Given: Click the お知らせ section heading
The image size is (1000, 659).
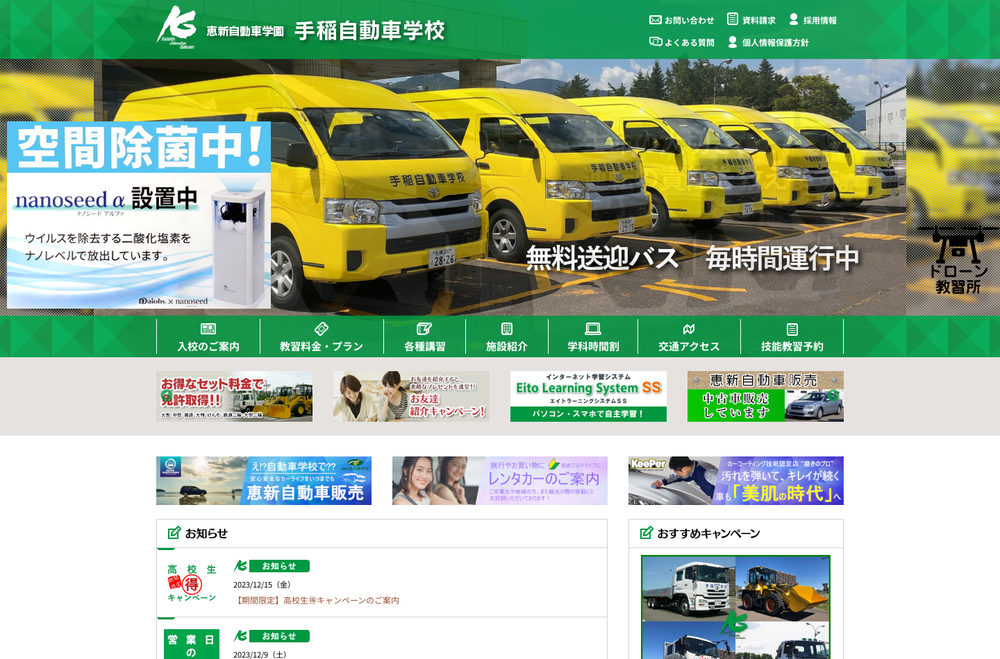Looking at the screenshot, I should click(206, 533).
